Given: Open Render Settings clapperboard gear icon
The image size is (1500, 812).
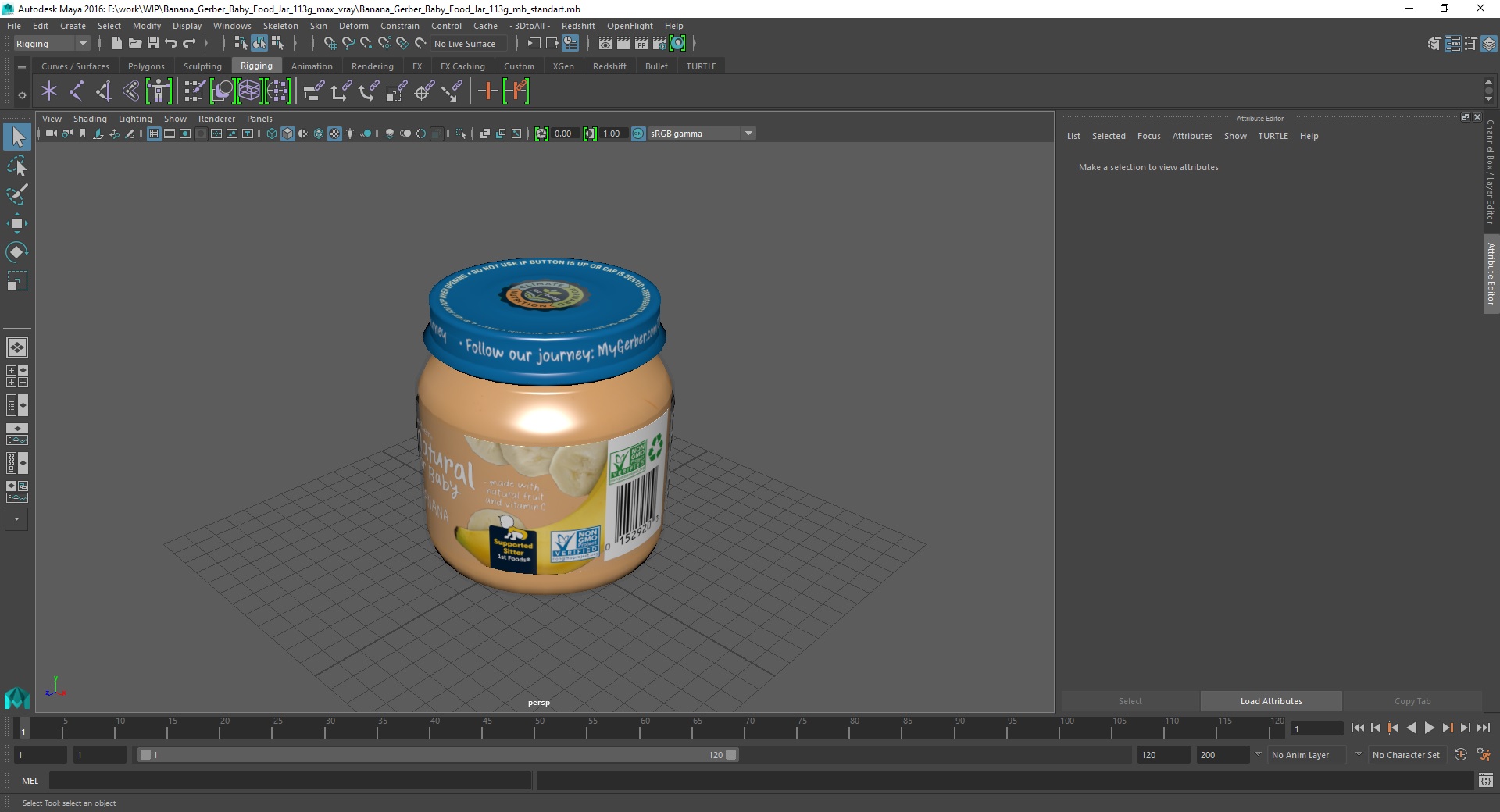Looking at the screenshot, I should 659,44.
